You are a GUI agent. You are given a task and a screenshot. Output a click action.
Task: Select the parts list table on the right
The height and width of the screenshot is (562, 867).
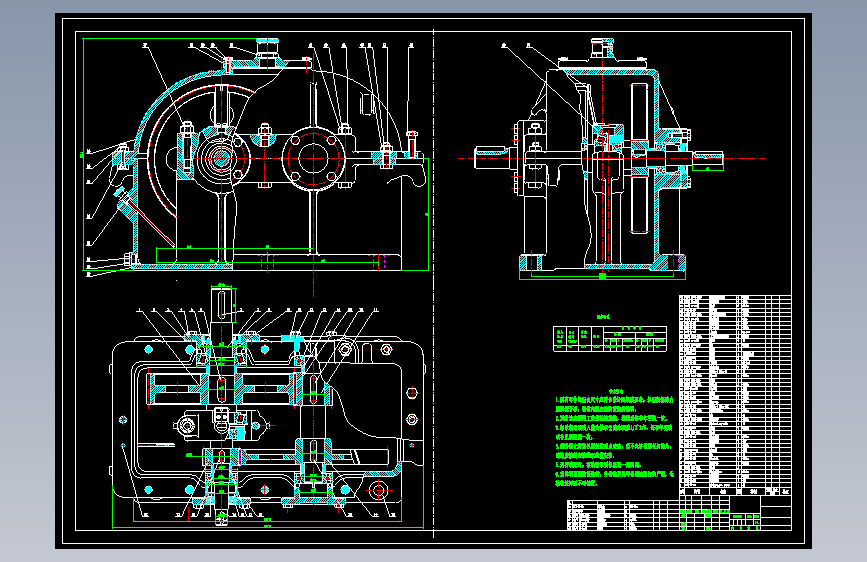click(735, 395)
